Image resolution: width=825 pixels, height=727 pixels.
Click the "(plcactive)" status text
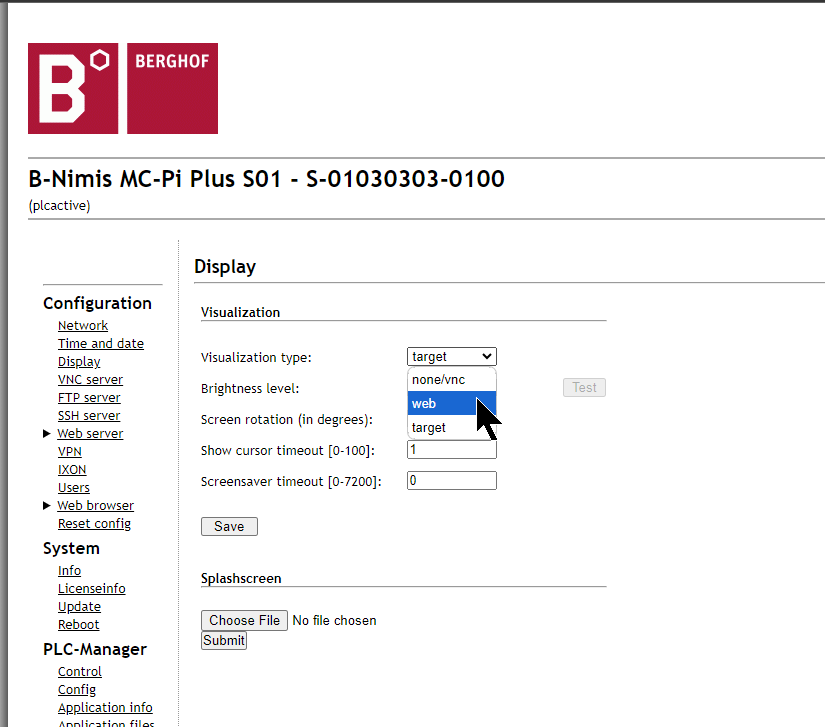(59, 206)
